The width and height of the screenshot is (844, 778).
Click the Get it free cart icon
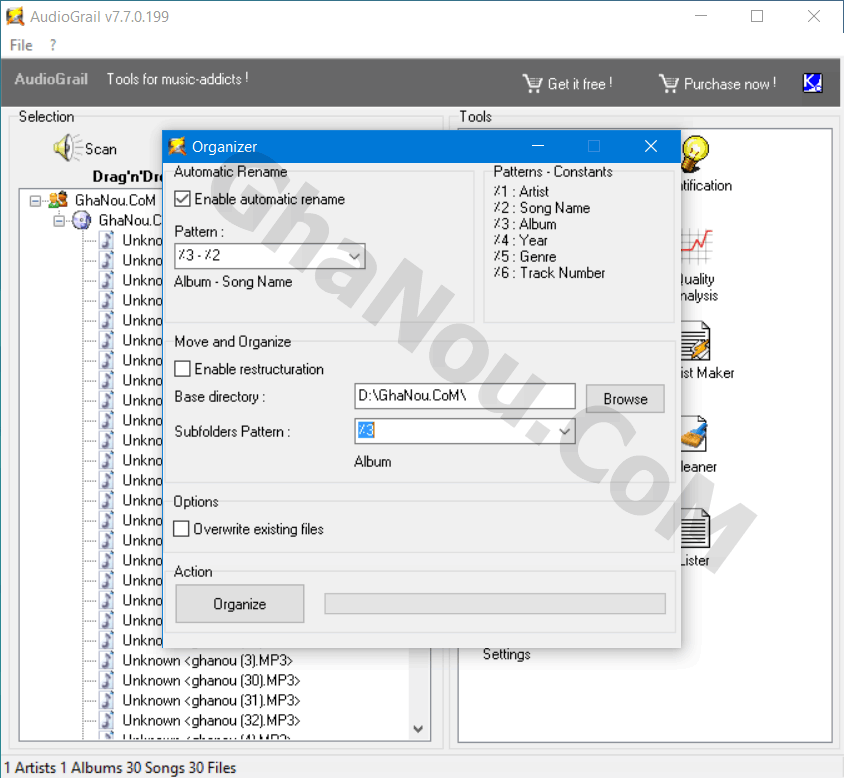pyautogui.click(x=532, y=83)
